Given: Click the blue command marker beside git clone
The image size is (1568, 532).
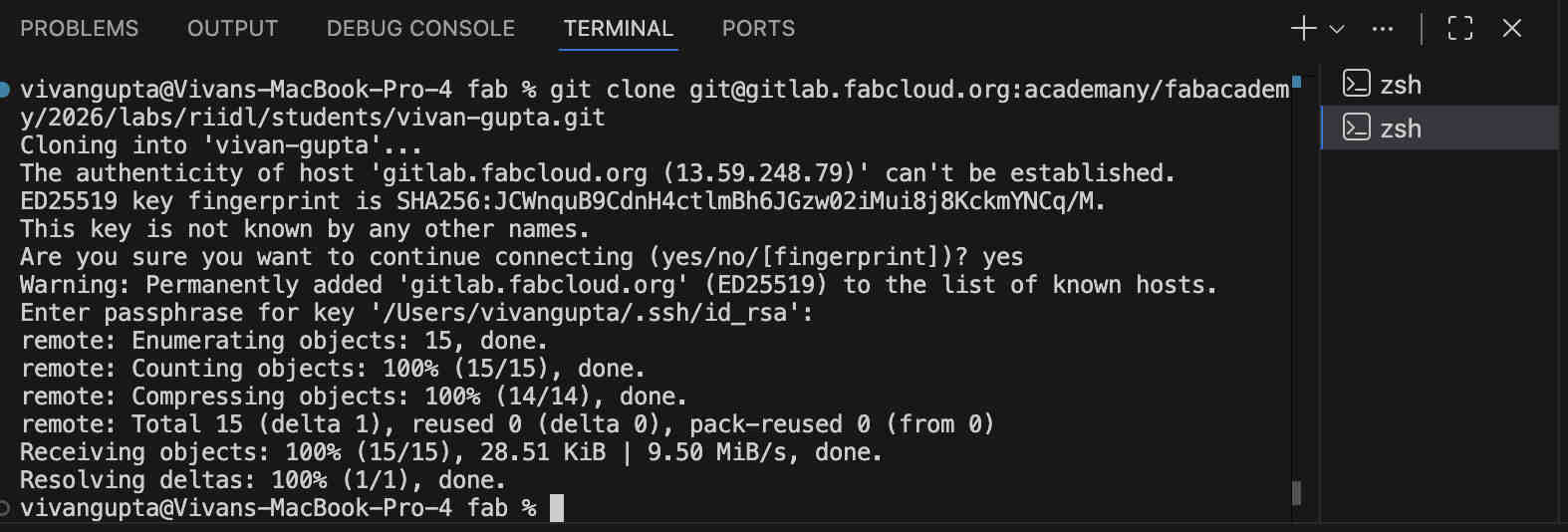Looking at the screenshot, I should click(5, 90).
